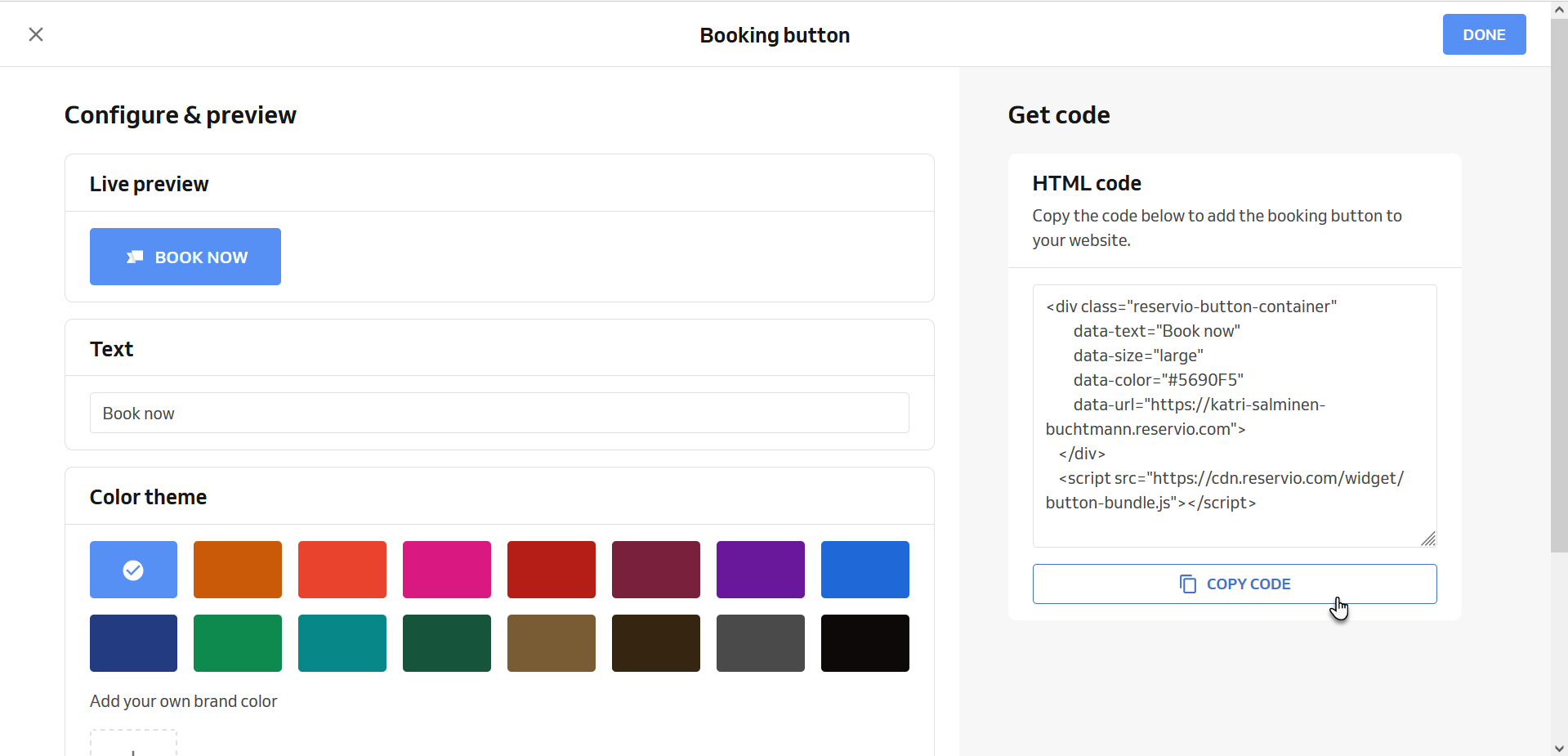This screenshot has width=1568, height=756.
Task: Click inside the HTML code text area
Action: point(1235,416)
